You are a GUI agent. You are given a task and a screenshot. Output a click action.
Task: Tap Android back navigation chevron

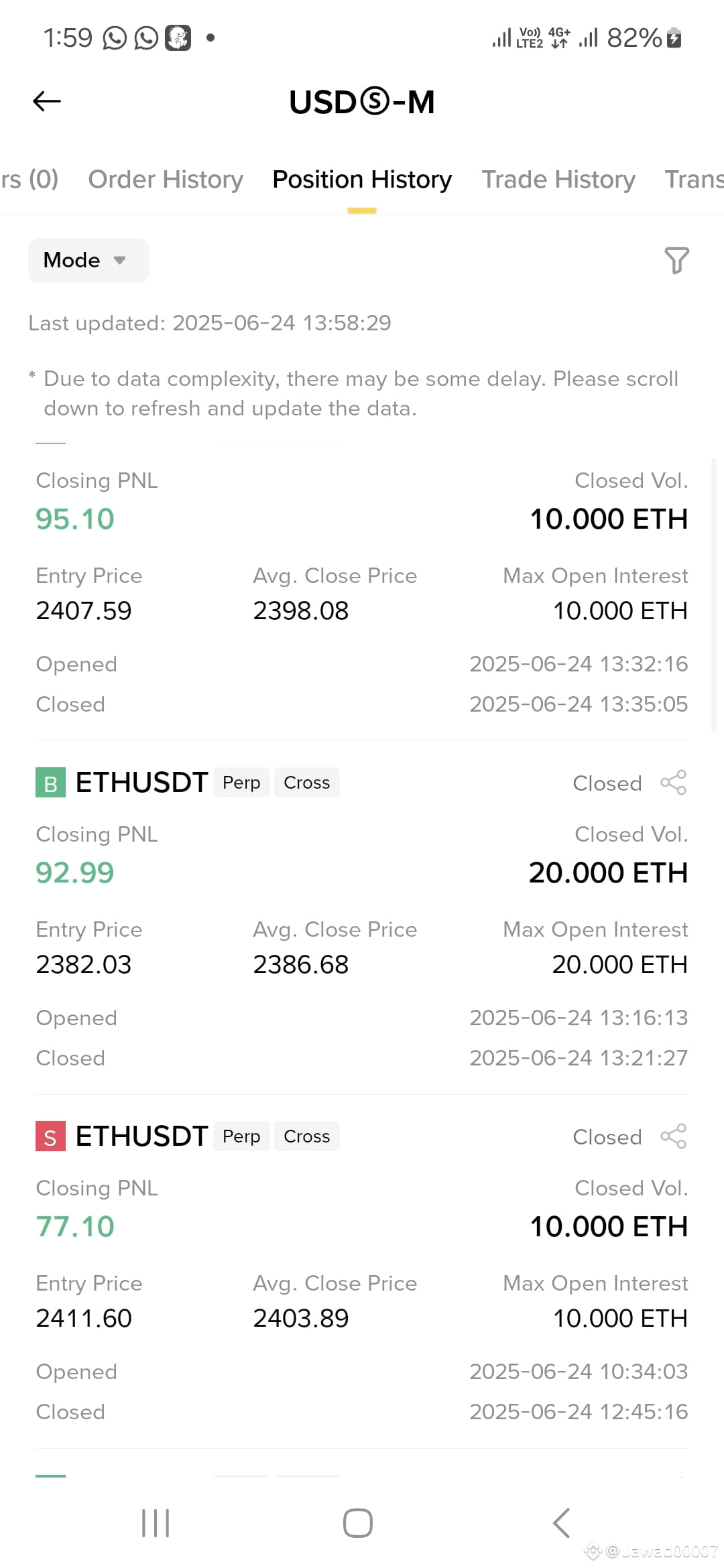pyautogui.click(x=562, y=1523)
